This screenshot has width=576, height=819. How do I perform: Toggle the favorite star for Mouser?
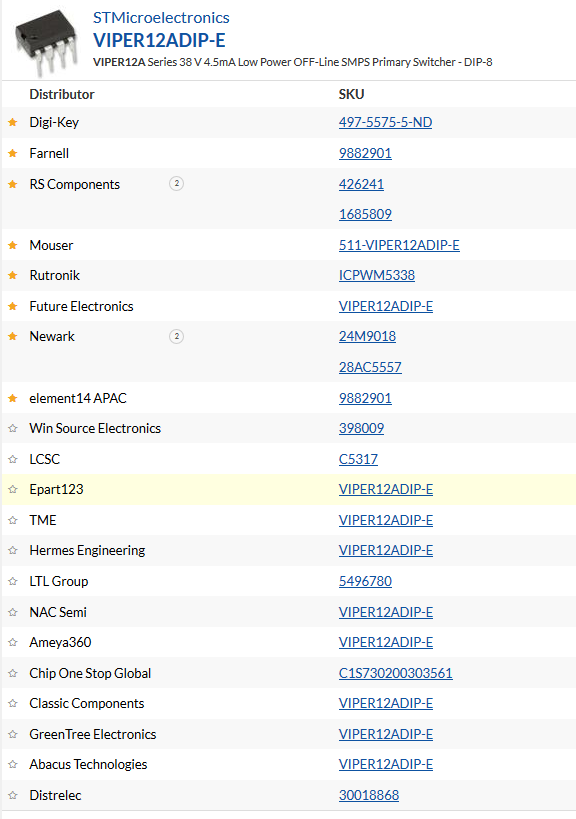[x=13, y=245]
